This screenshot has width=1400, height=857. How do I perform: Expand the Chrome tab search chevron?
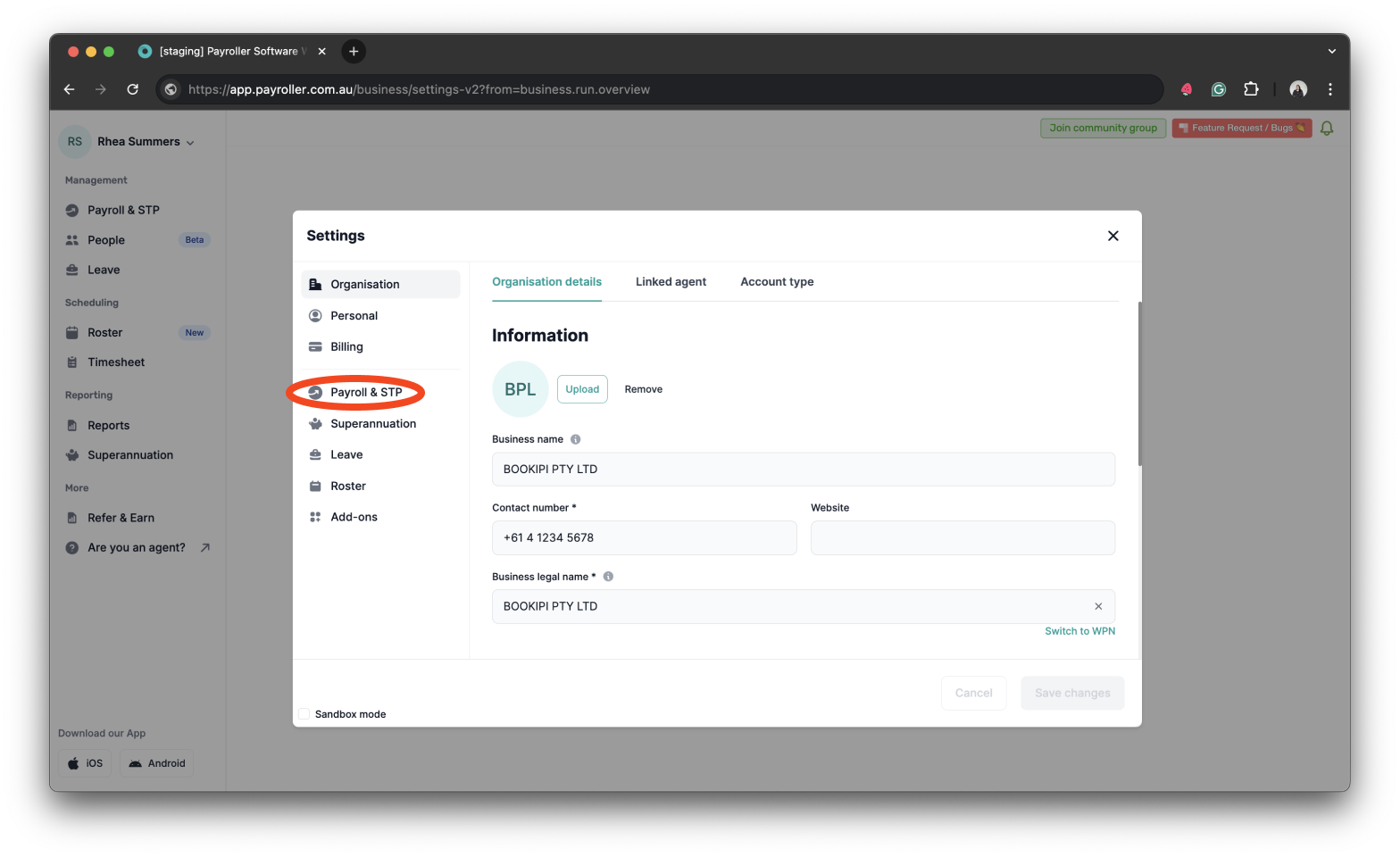click(1331, 52)
